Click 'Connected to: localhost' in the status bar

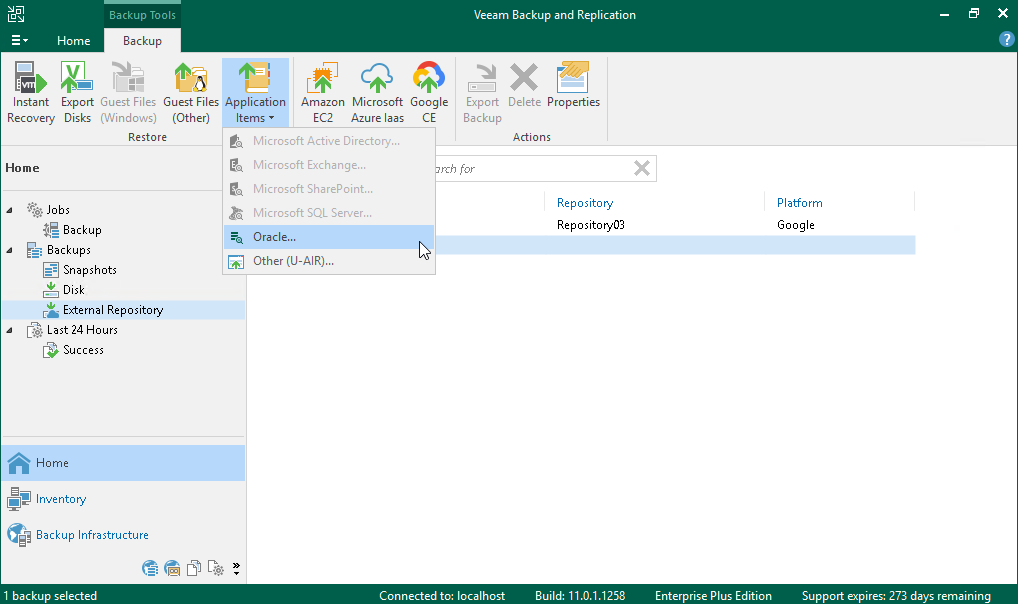click(x=442, y=596)
